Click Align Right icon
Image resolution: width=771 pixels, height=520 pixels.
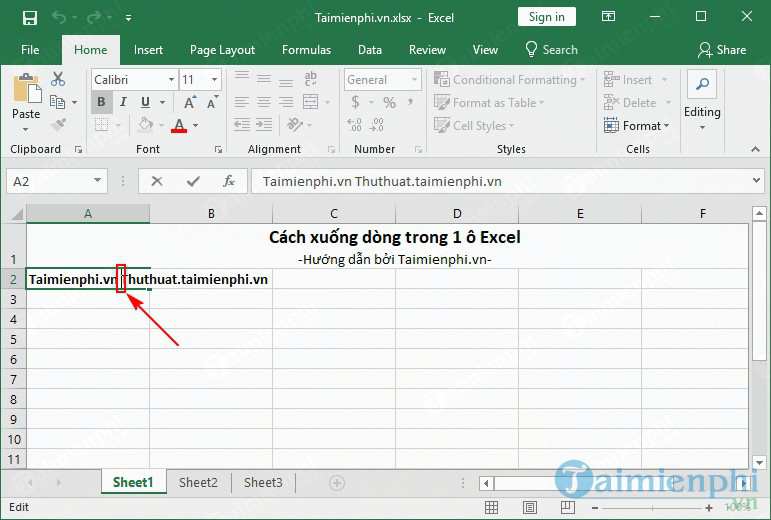pyautogui.click(x=286, y=102)
